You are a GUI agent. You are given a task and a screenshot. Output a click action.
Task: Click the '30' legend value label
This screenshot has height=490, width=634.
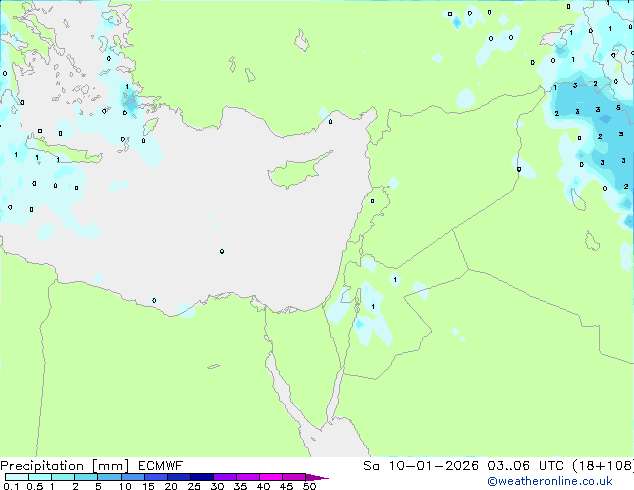pos(217,486)
